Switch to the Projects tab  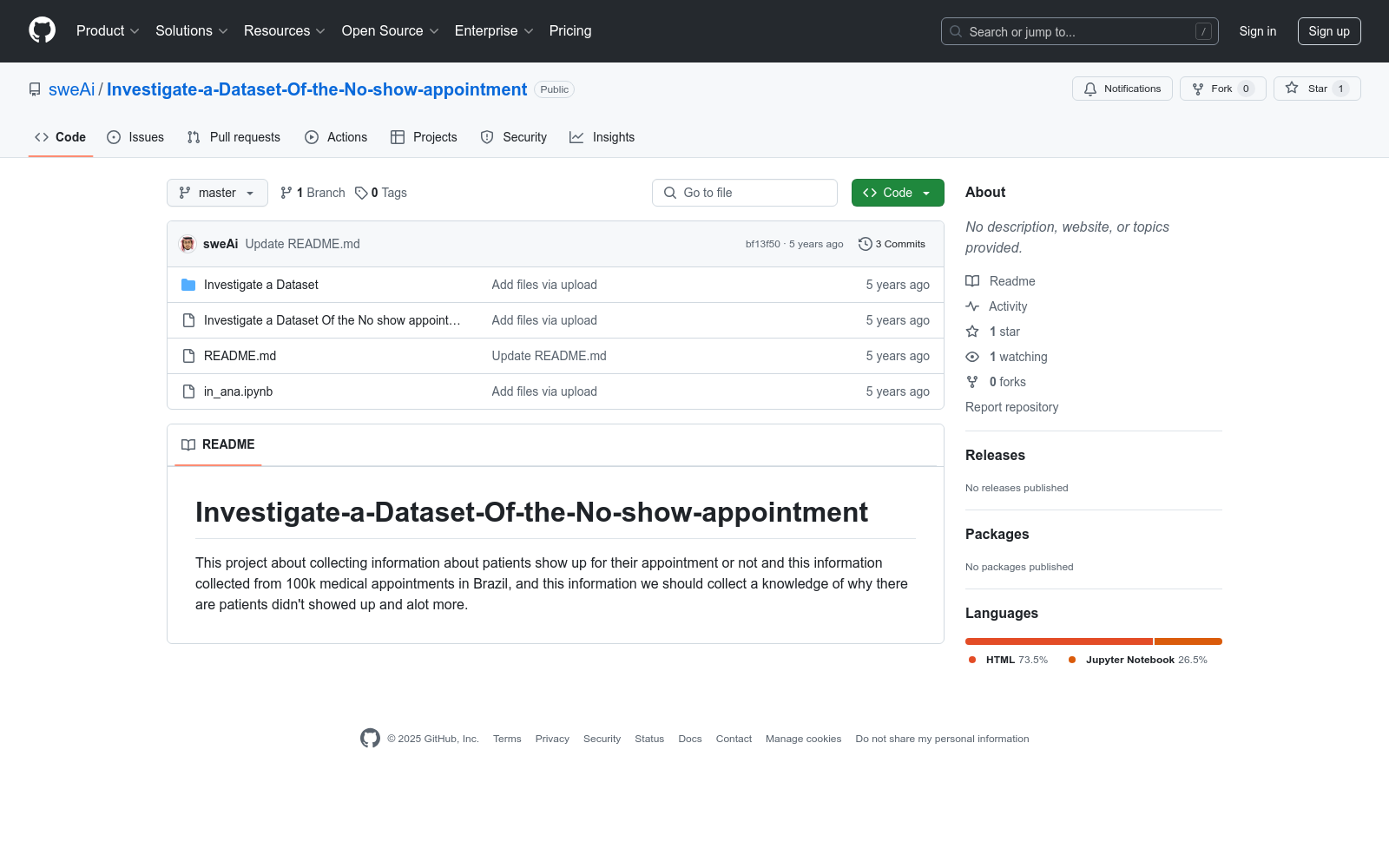coord(424,137)
